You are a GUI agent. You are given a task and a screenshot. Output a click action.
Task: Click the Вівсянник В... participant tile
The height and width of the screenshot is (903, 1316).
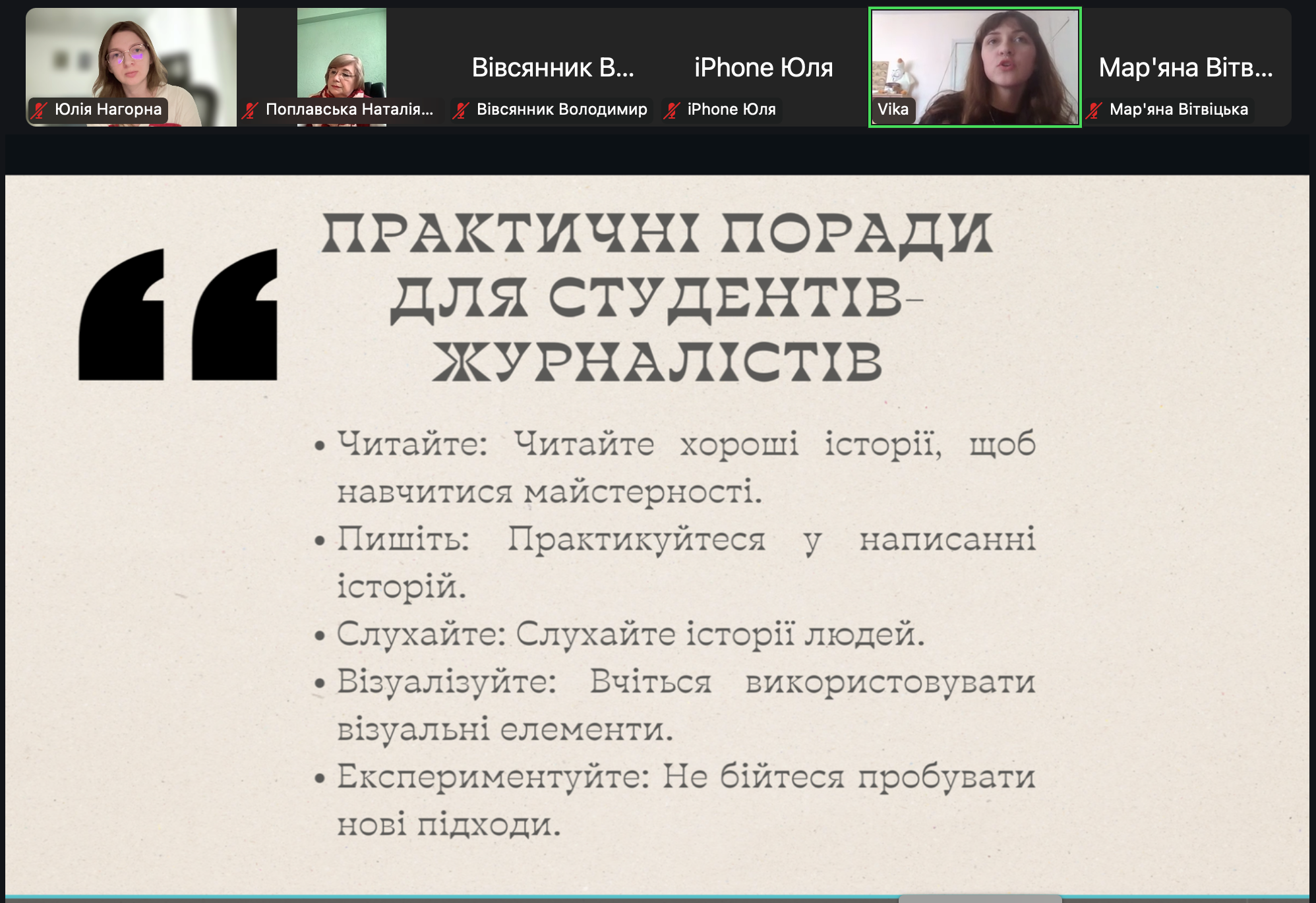553,68
